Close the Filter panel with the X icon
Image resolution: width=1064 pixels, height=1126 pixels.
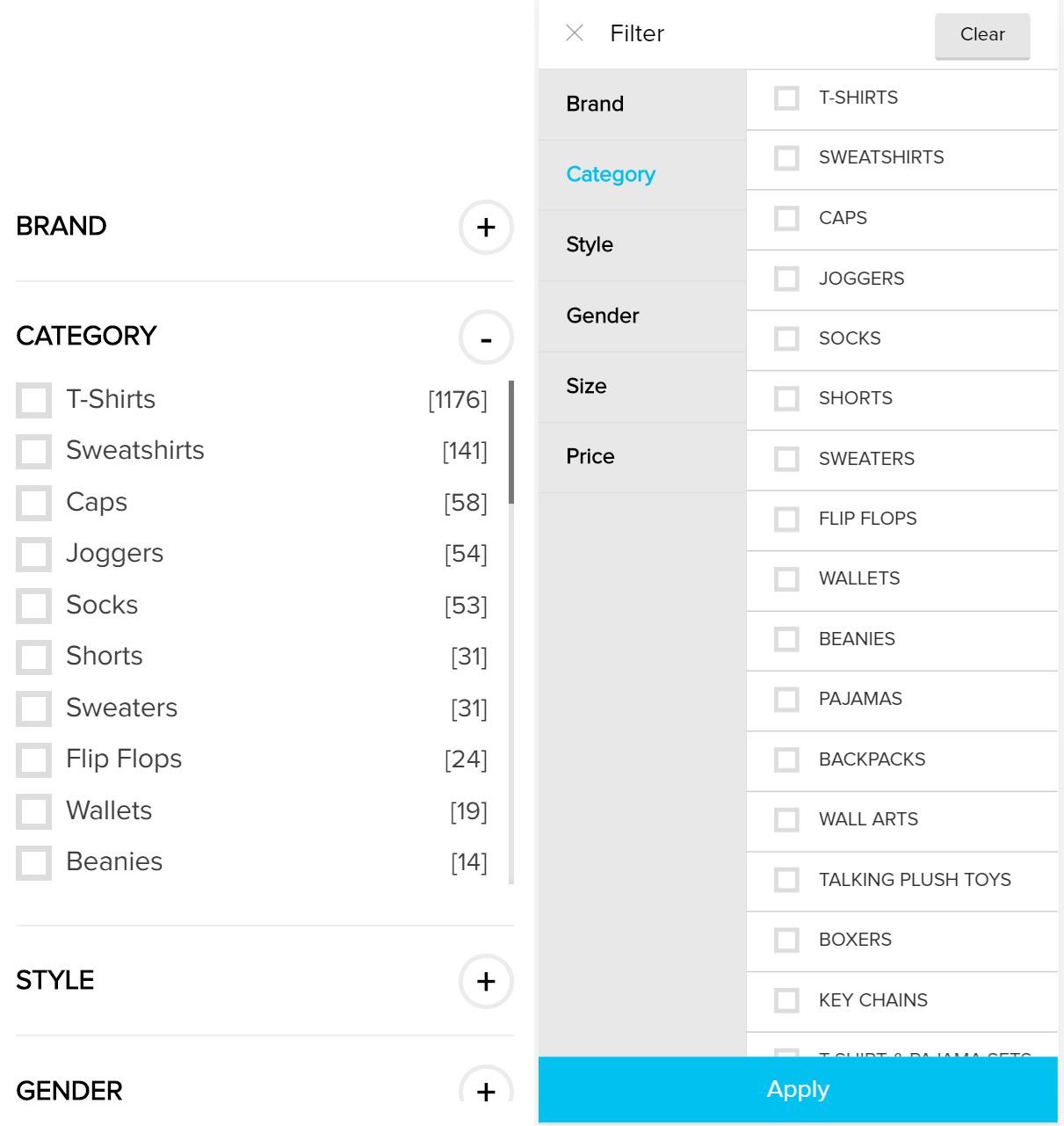click(575, 33)
